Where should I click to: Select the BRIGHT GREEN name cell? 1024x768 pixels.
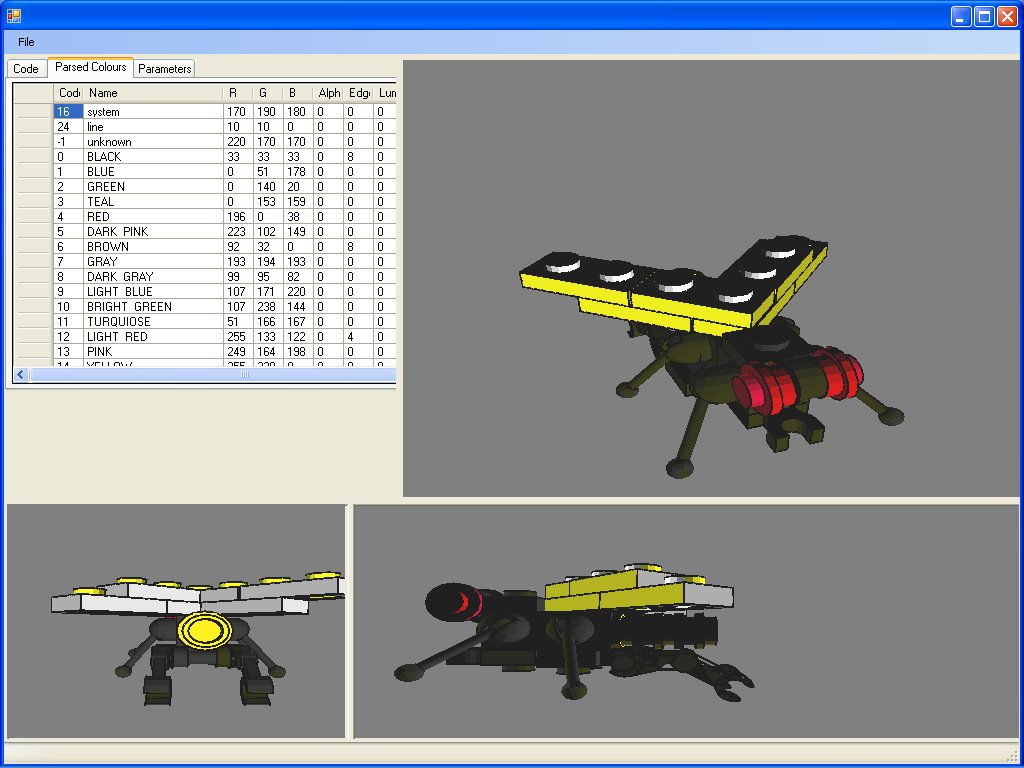153,307
